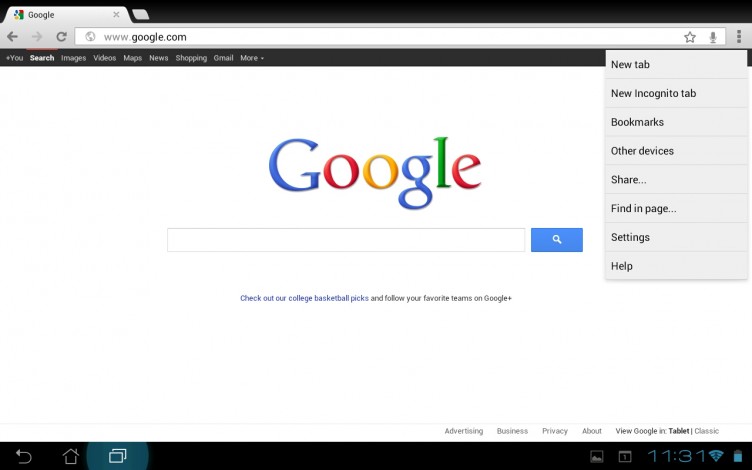The width and height of the screenshot is (752, 470).
Task: Click the site globe icon in the address bar
Action: pos(90,36)
